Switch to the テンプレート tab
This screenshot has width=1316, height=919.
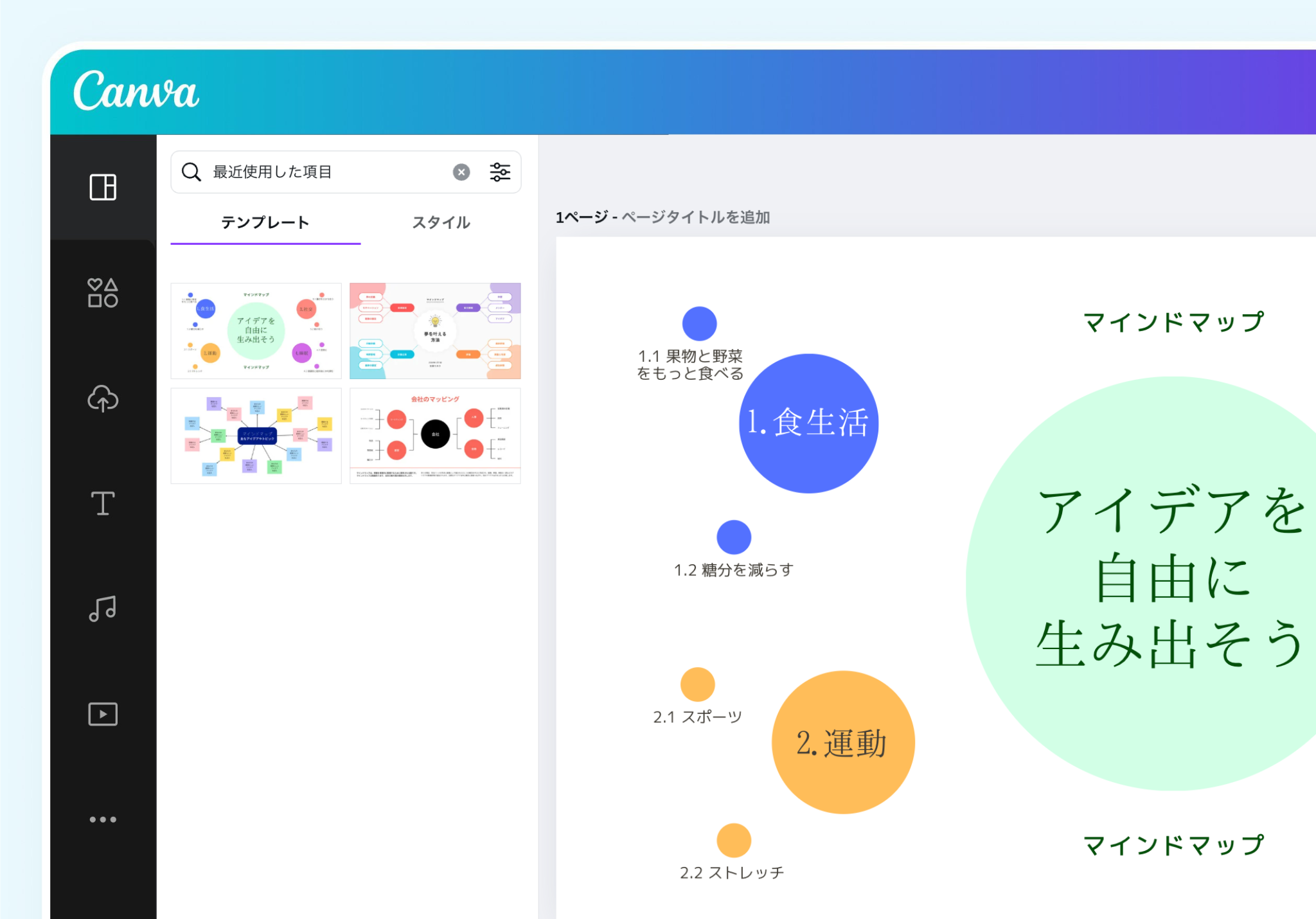[x=265, y=222]
